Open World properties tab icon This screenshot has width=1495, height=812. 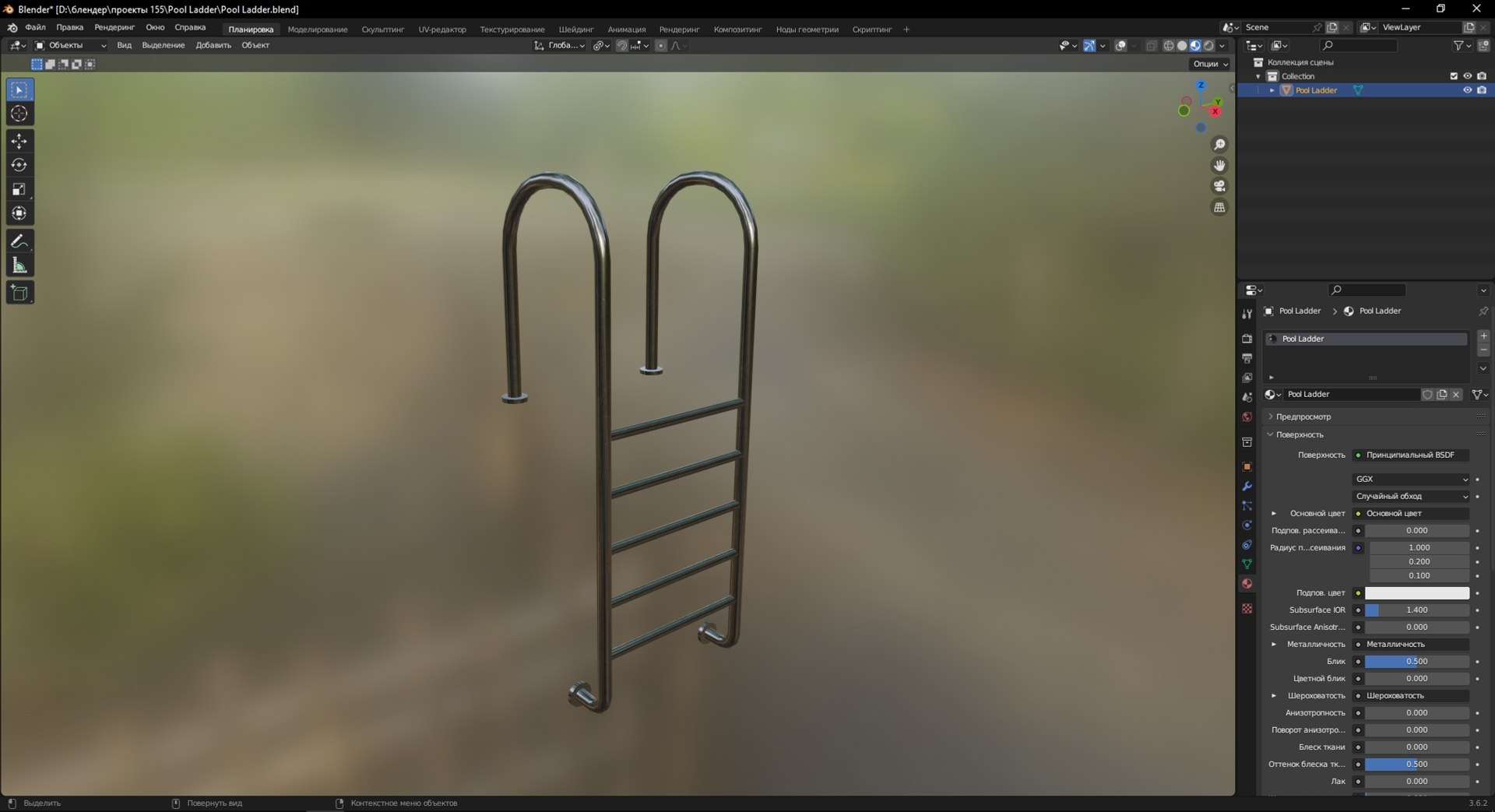[x=1247, y=417]
